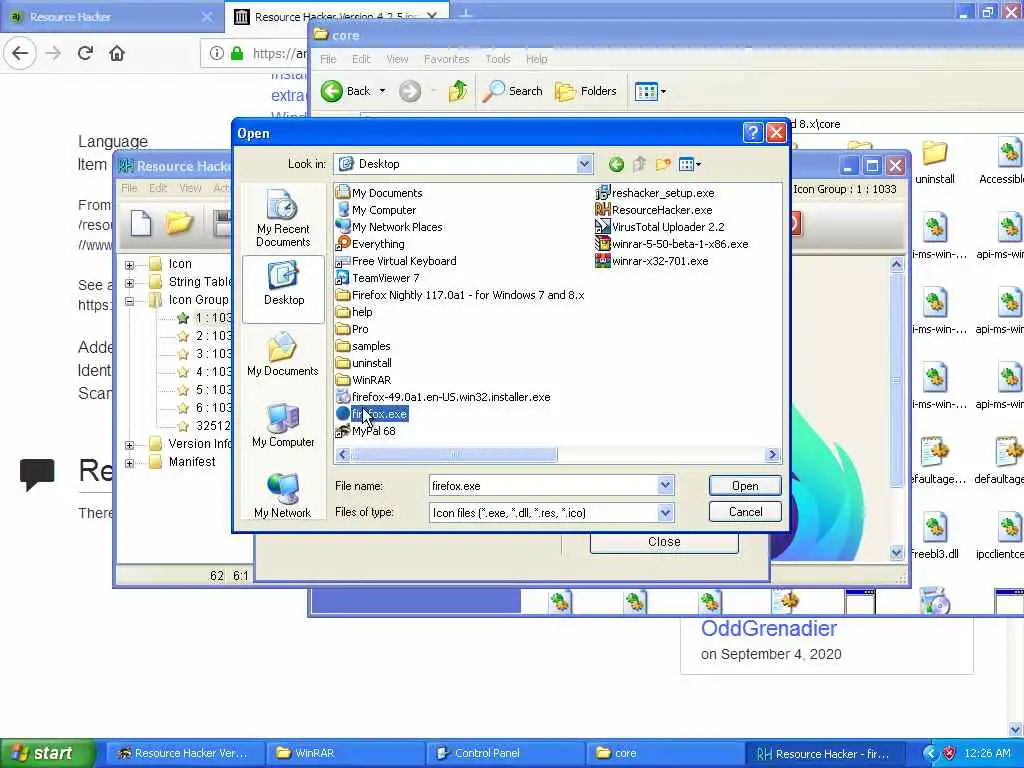1024x768 pixels.
Task: Click go back icon in Open dialog
Action: click(616, 165)
